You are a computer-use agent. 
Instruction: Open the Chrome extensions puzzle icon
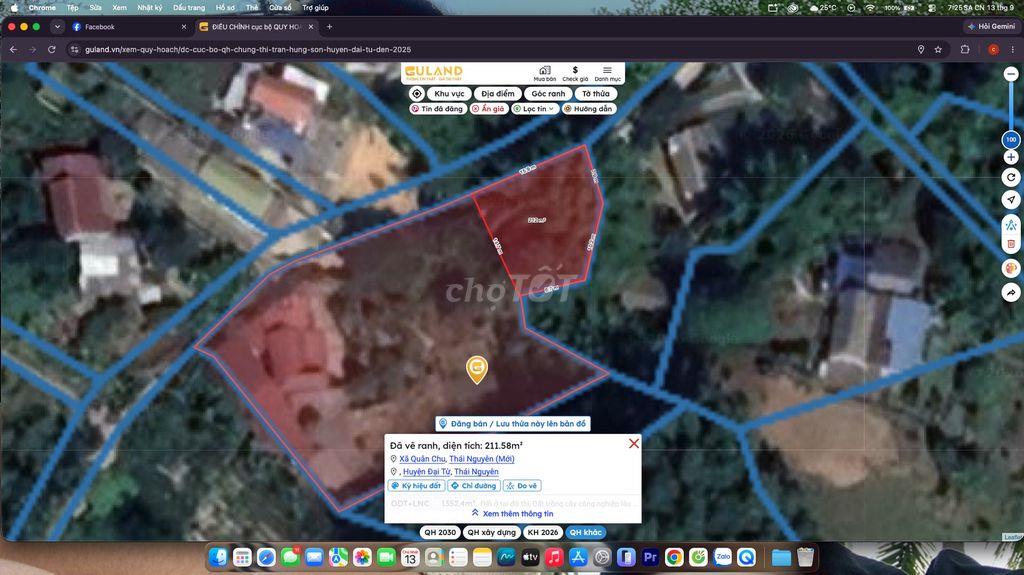(x=965, y=50)
